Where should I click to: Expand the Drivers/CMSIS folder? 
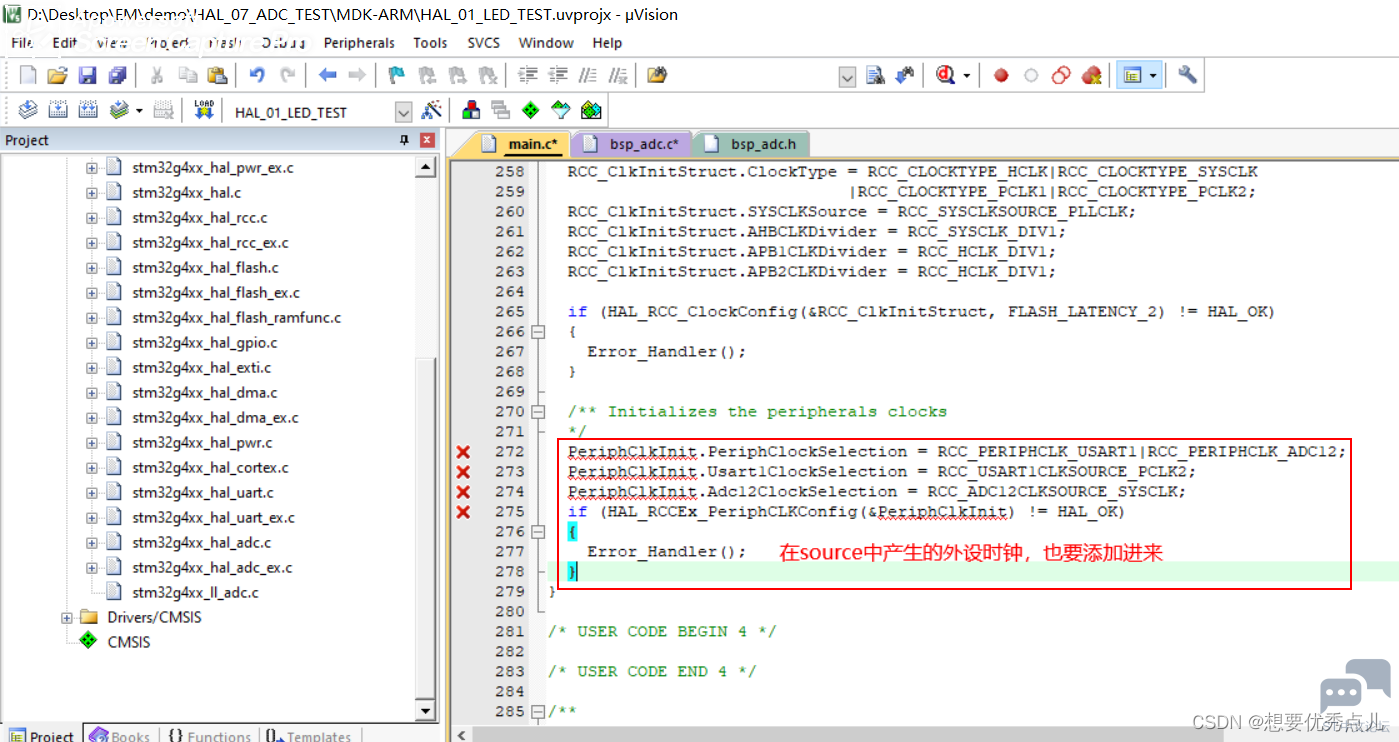pyautogui.click(x=67, y=617)
